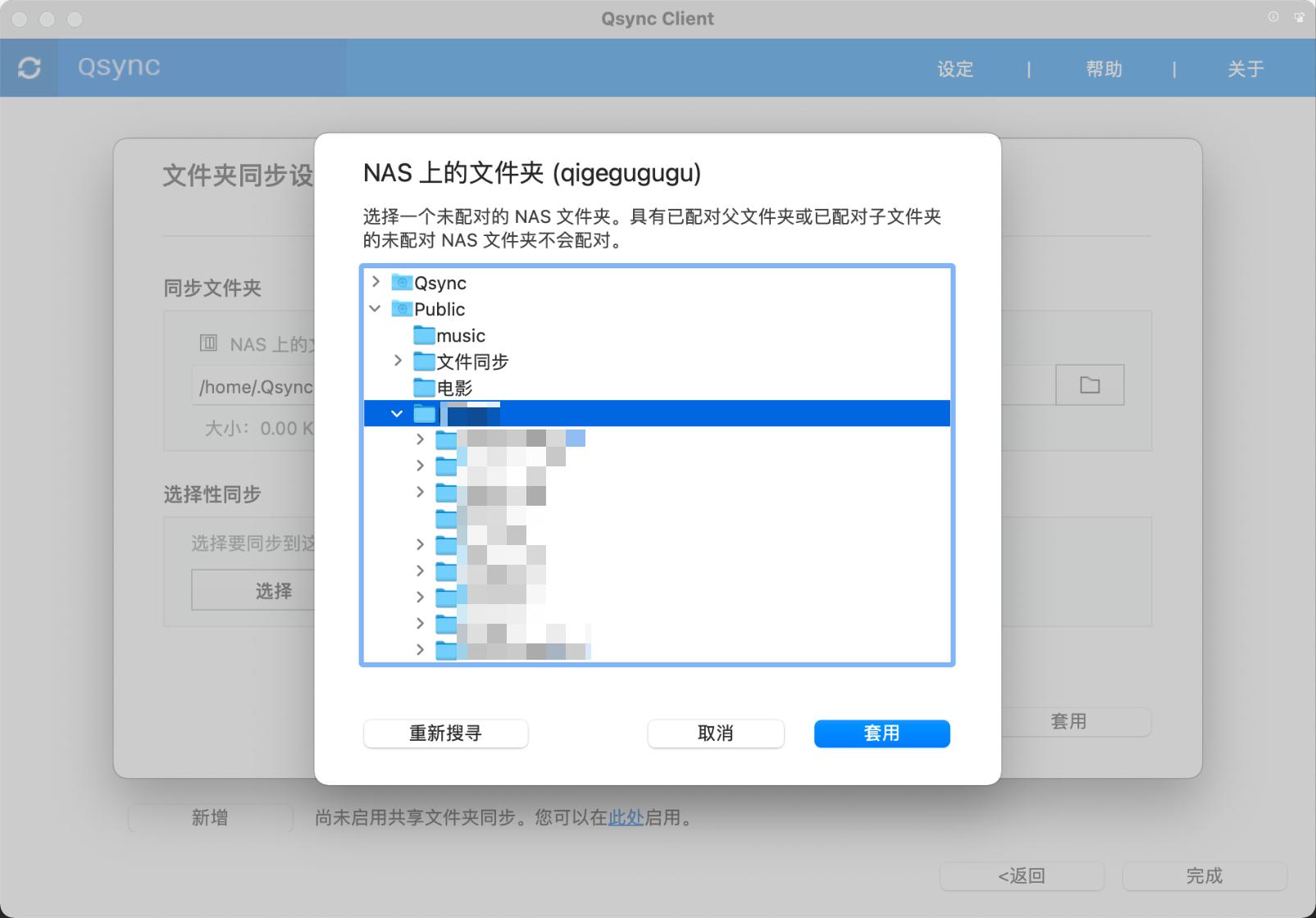Expand the 文件同步 folder node
The image size is (1316, 918).
pyautogui.click(x=398, y=361)
